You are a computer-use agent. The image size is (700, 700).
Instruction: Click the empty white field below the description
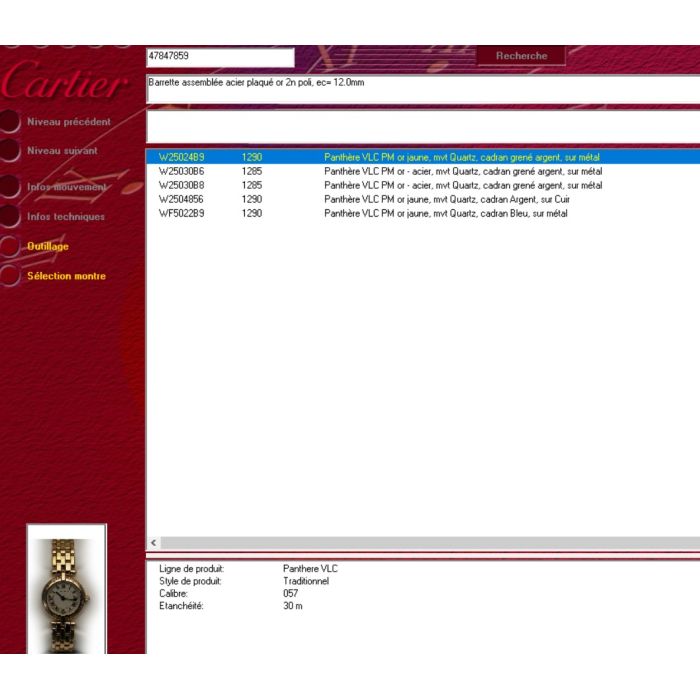pyautogui.click(x=423, y=127)
